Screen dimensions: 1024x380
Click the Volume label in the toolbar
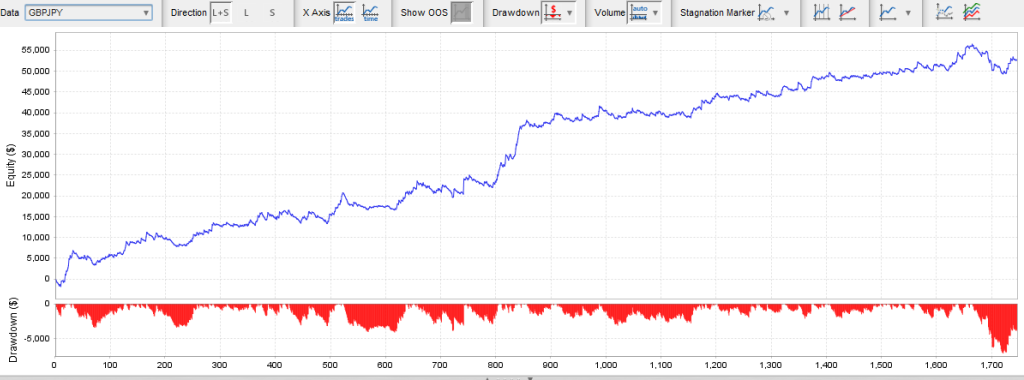609,12
